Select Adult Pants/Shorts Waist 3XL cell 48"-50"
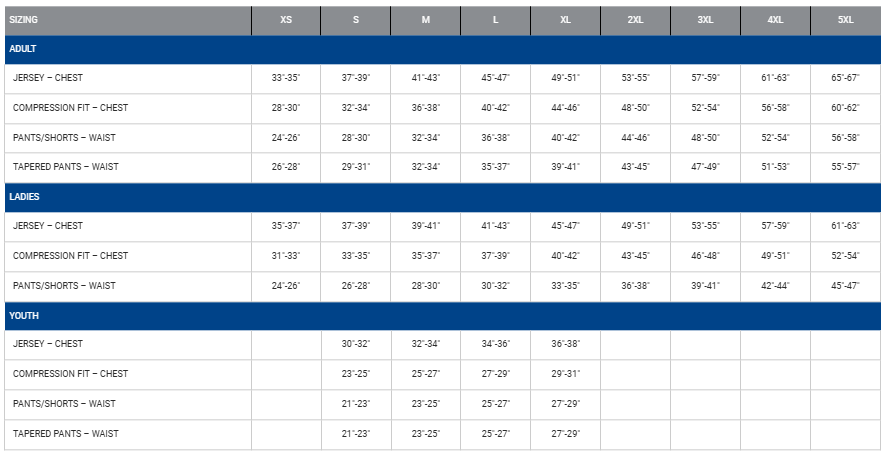This screenshot has height=465, width=895. pyautogui.click(x=705, y=138)
